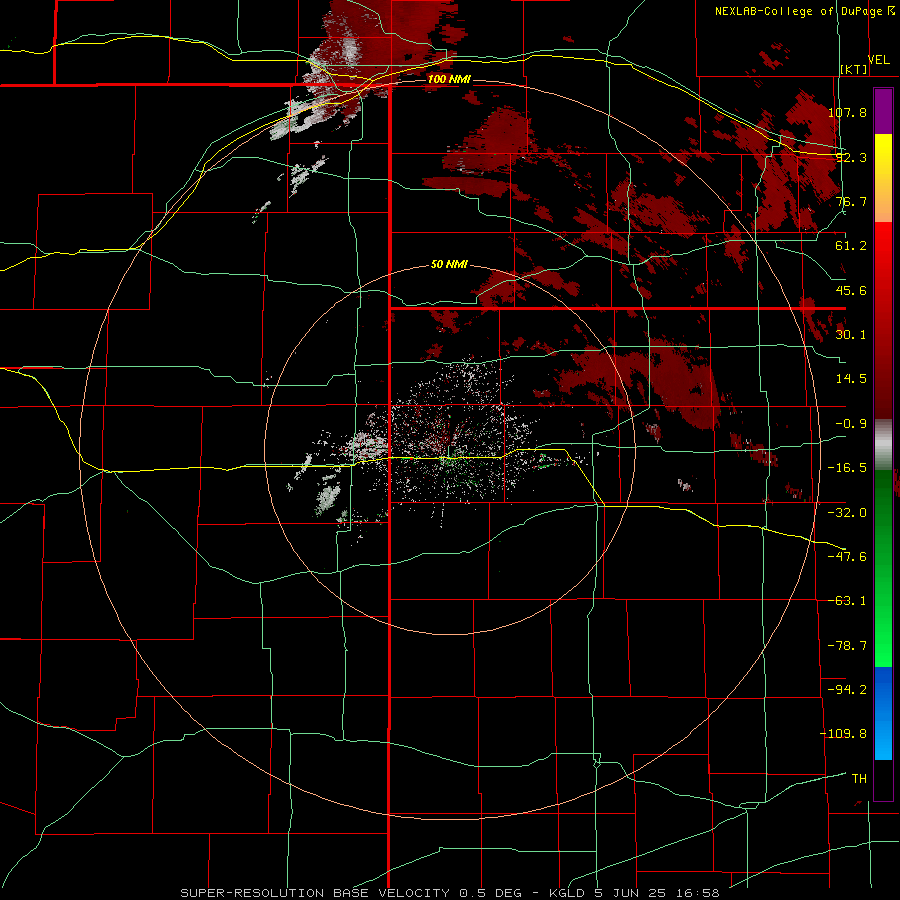Click the 45.6 scale value

(x=851, y=290)
